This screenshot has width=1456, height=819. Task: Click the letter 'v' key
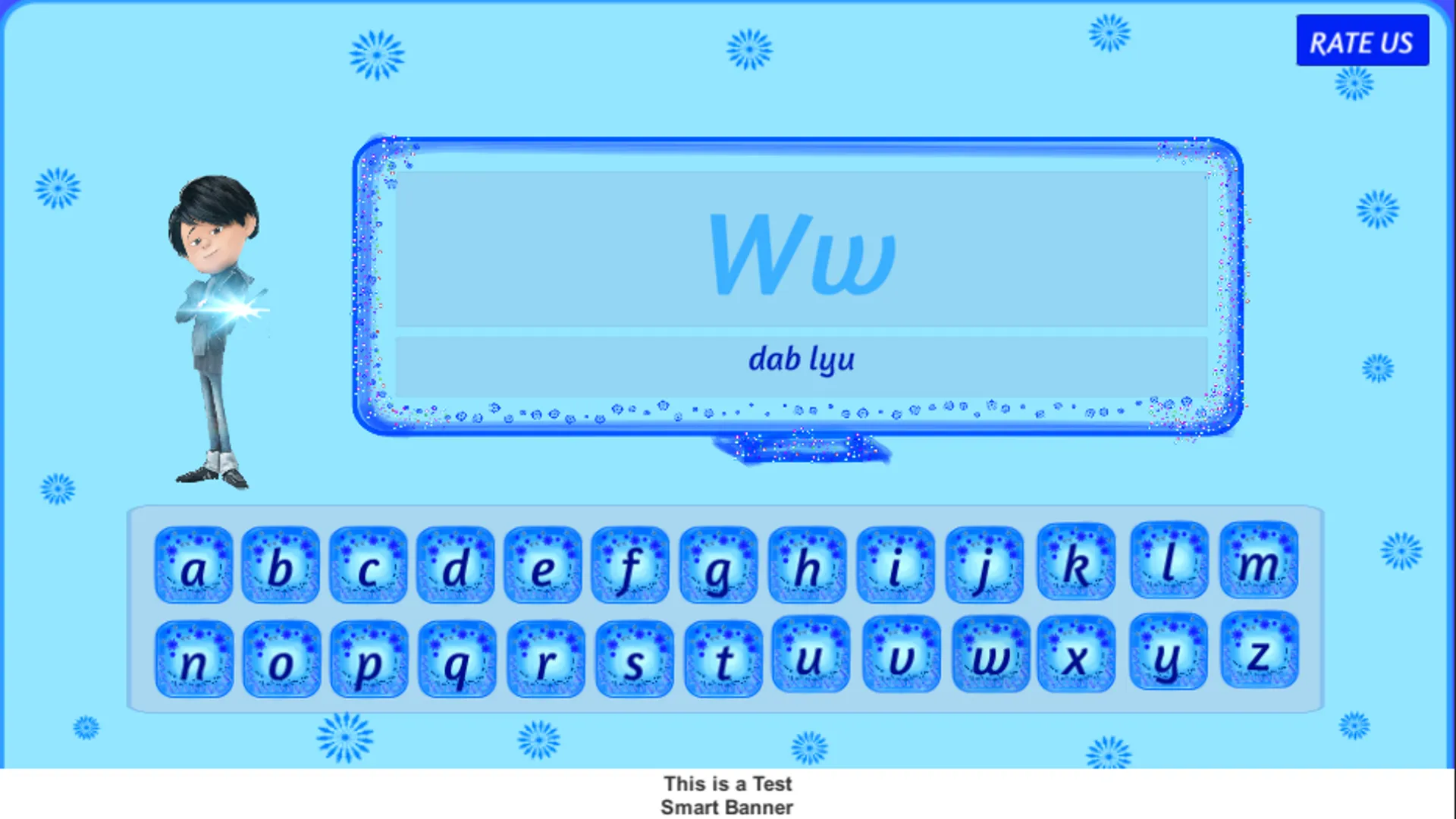(902, 658)
